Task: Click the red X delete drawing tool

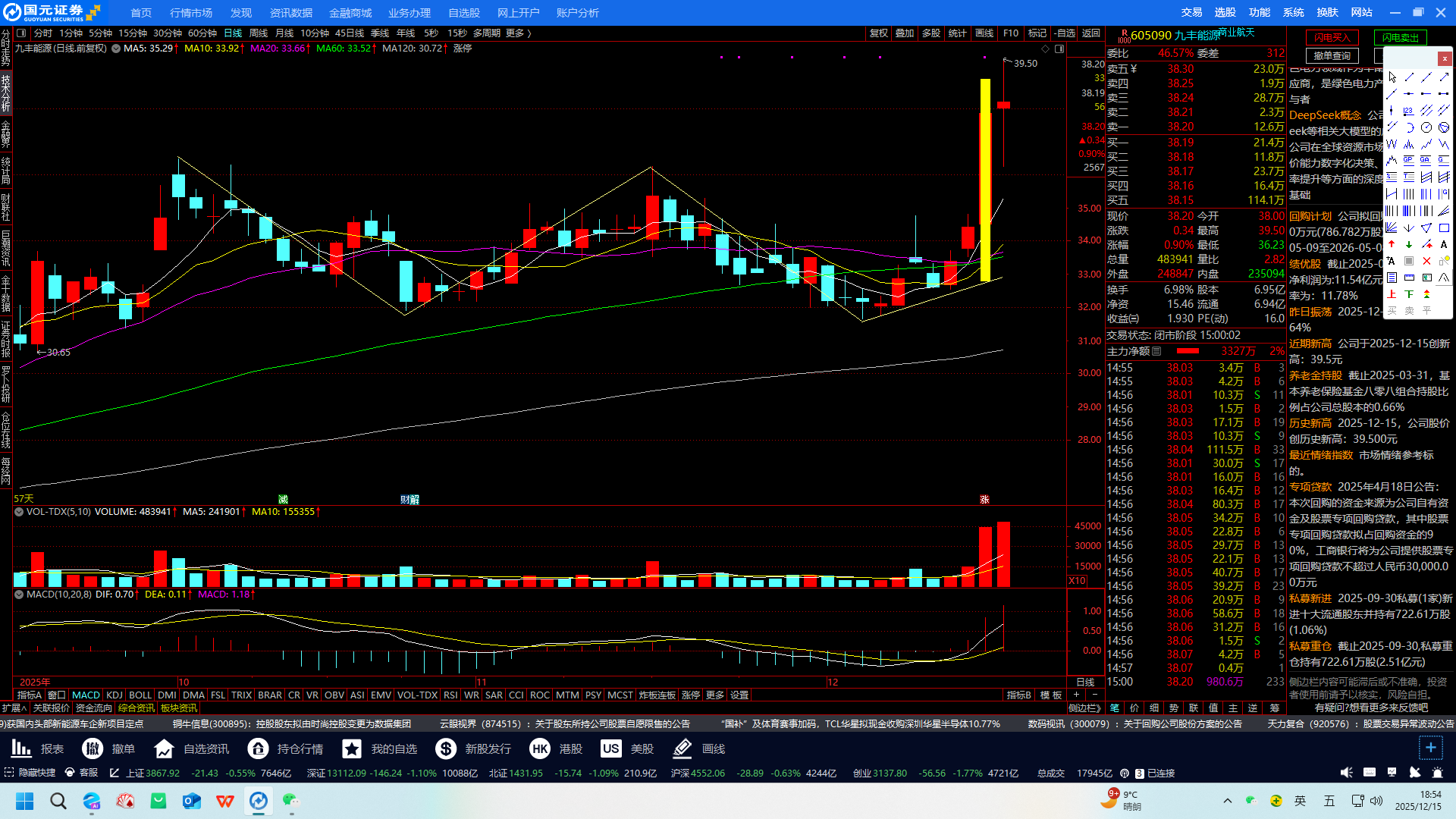Action: [x=1426, y=261]
